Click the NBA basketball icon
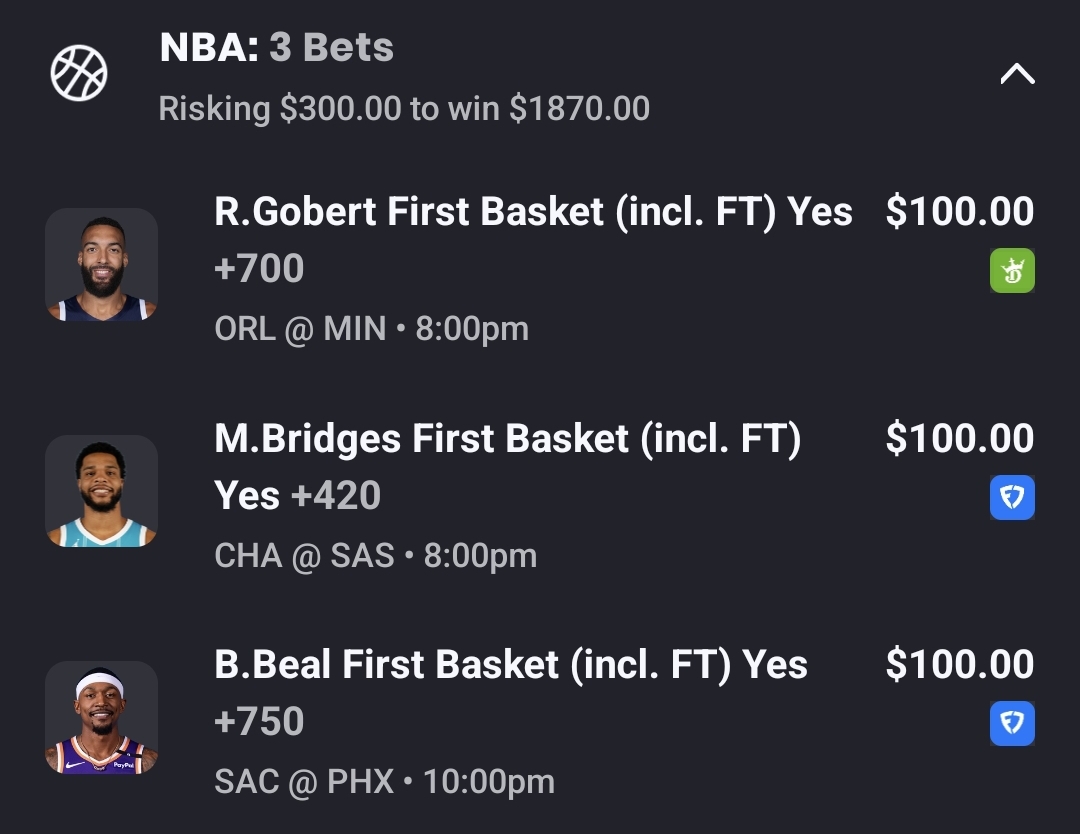This screenshot has width=1080, height=834. (79, 73)
